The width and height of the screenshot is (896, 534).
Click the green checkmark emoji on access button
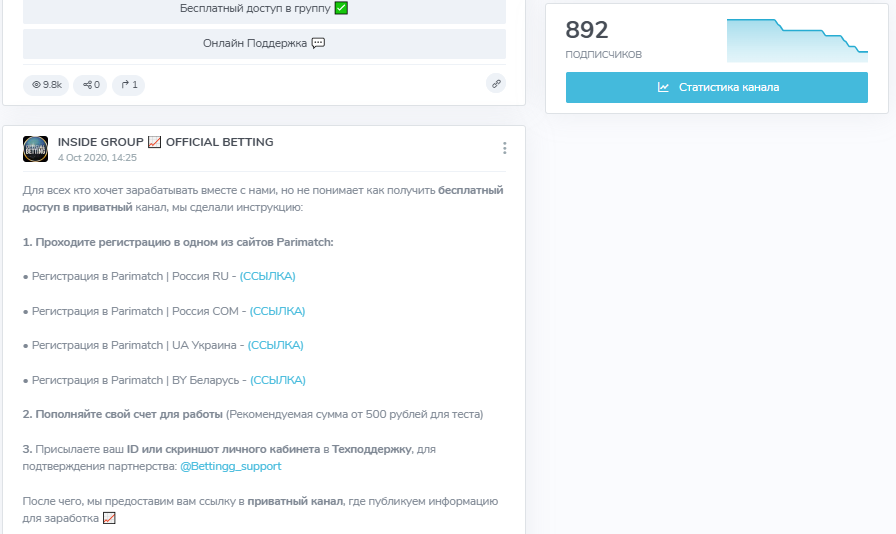click(342, 8)
